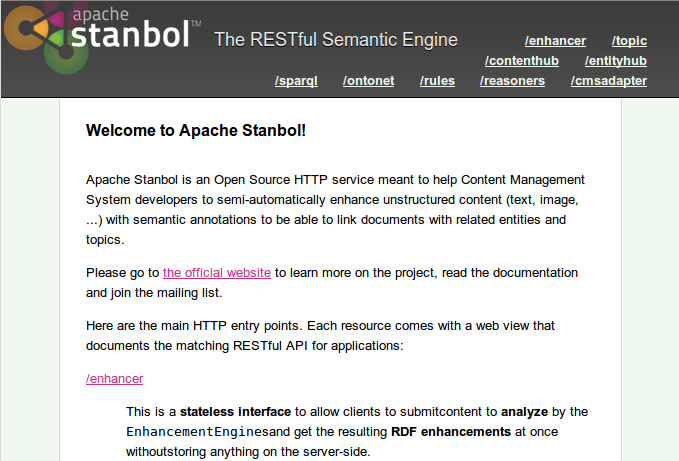Click the bold 'stateless interface' text
The image size is (679, 461).
(235, 412)
